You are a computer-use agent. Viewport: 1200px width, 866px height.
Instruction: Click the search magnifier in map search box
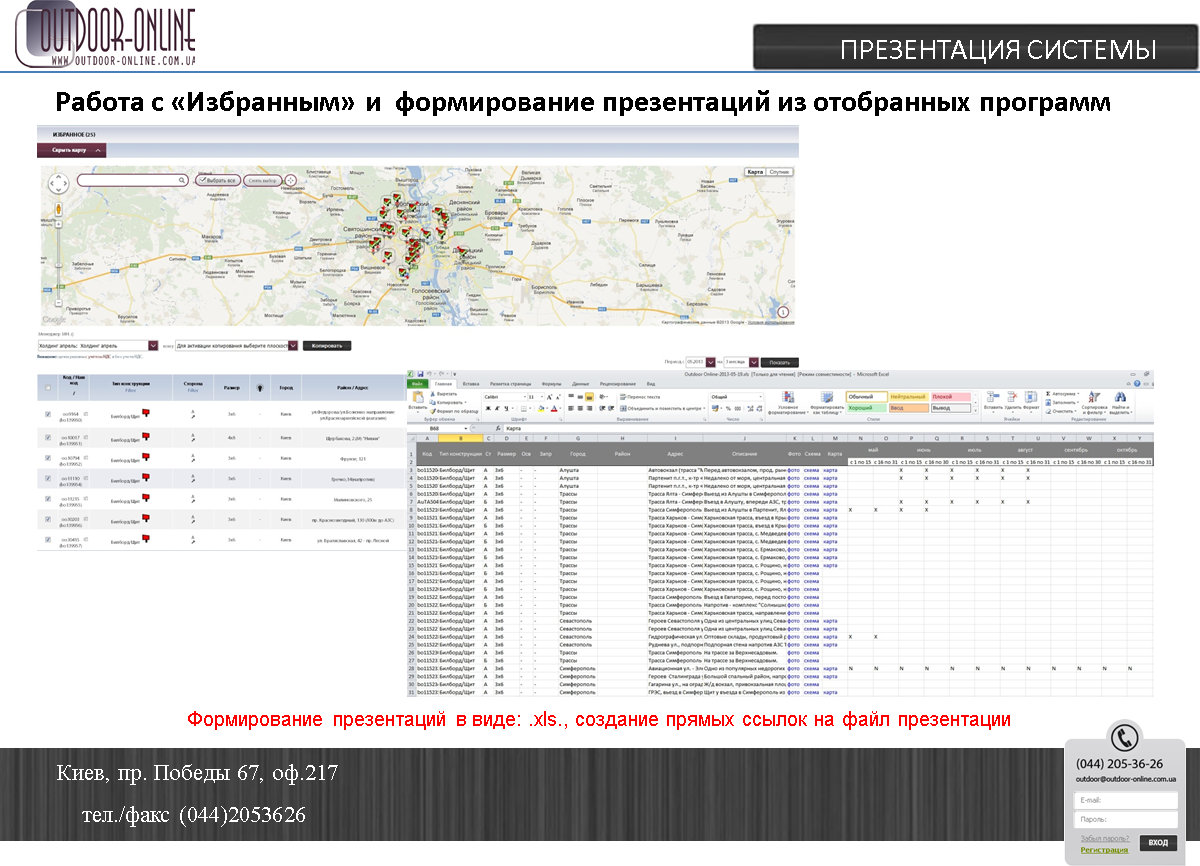(182, 180)
